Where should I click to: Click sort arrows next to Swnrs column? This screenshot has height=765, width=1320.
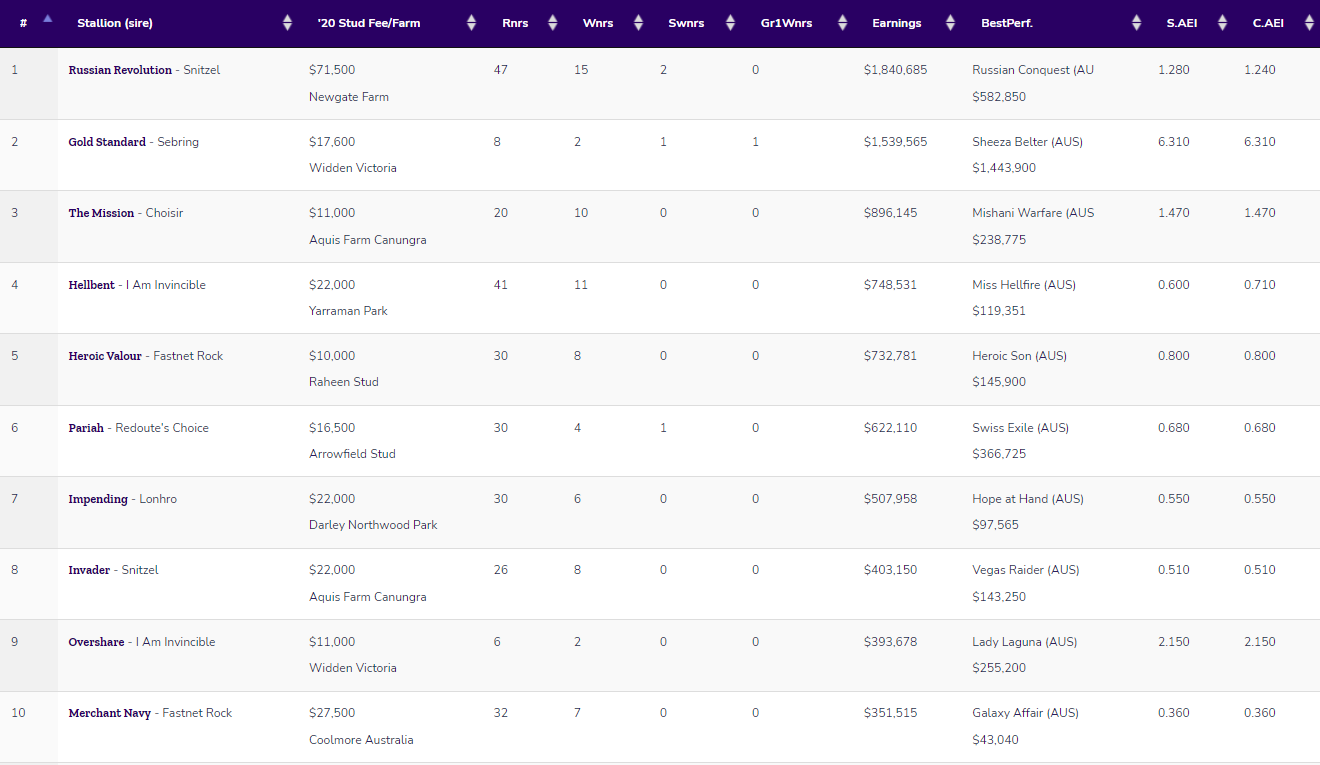click(730, 23)
